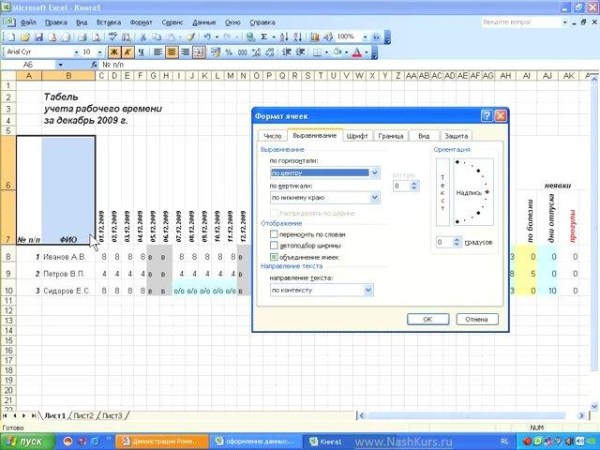600x450 pixels.
Task: Apply thousands separator 000 format icon
Action: (x=242, y=52)
